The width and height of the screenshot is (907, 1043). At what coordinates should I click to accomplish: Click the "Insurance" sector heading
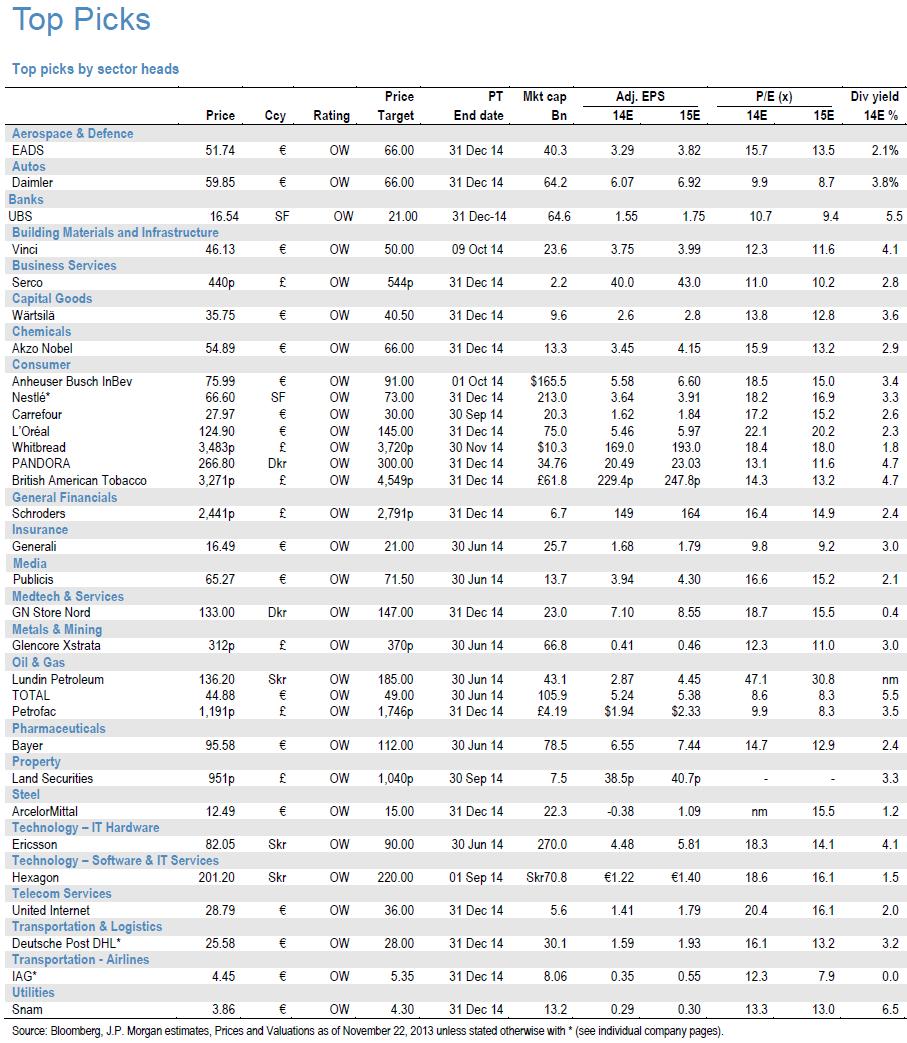click(40, 530)
